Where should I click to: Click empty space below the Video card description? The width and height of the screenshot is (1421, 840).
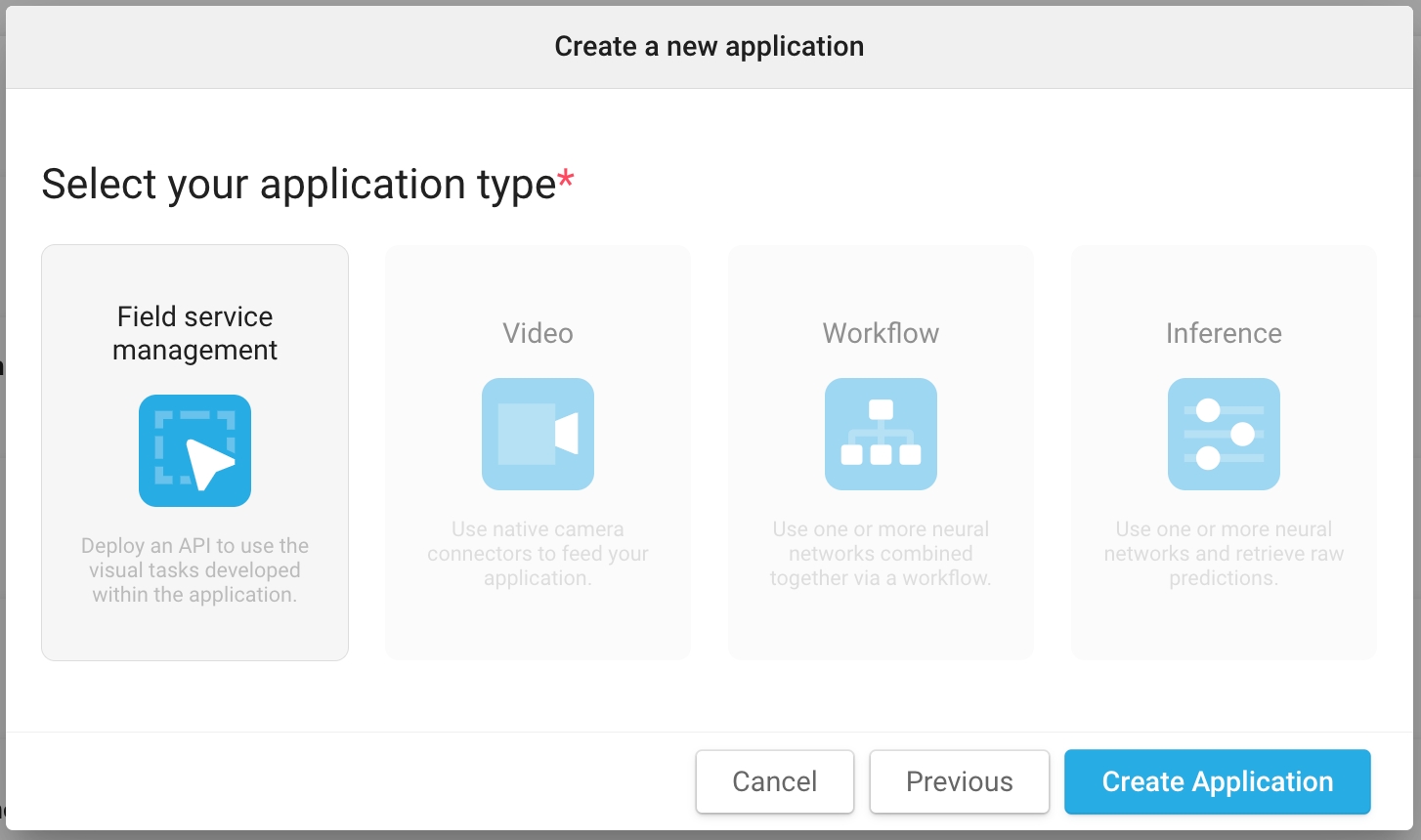point(538,625)
